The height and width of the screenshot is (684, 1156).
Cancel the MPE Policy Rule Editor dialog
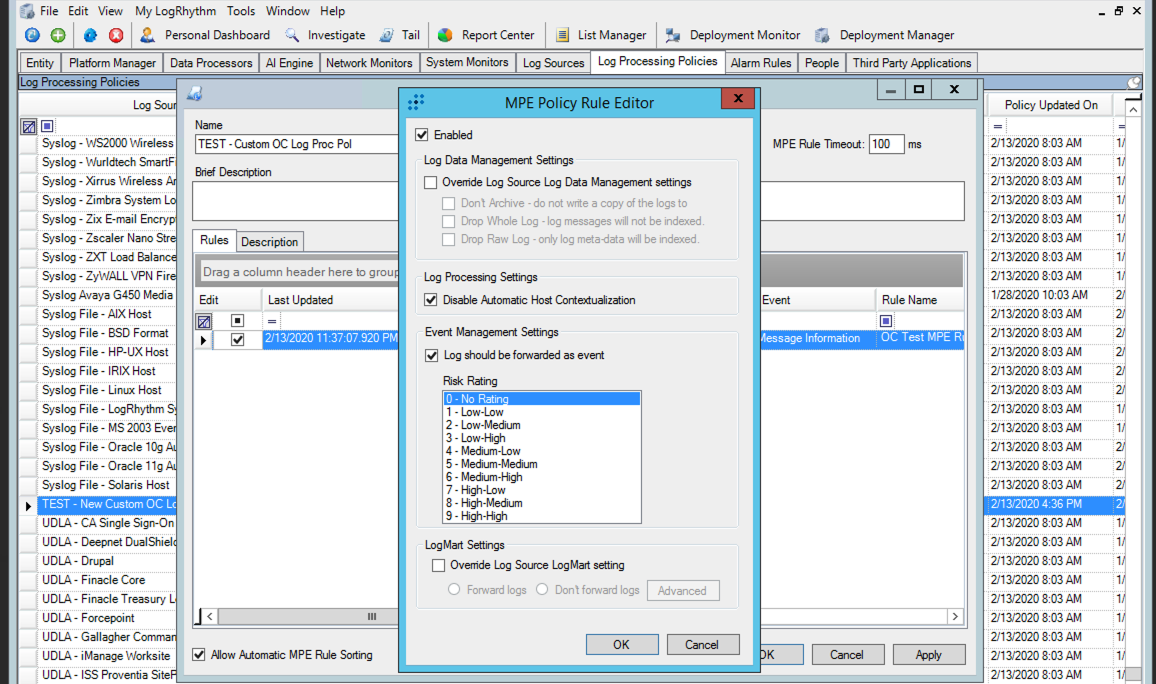point(702,645)
